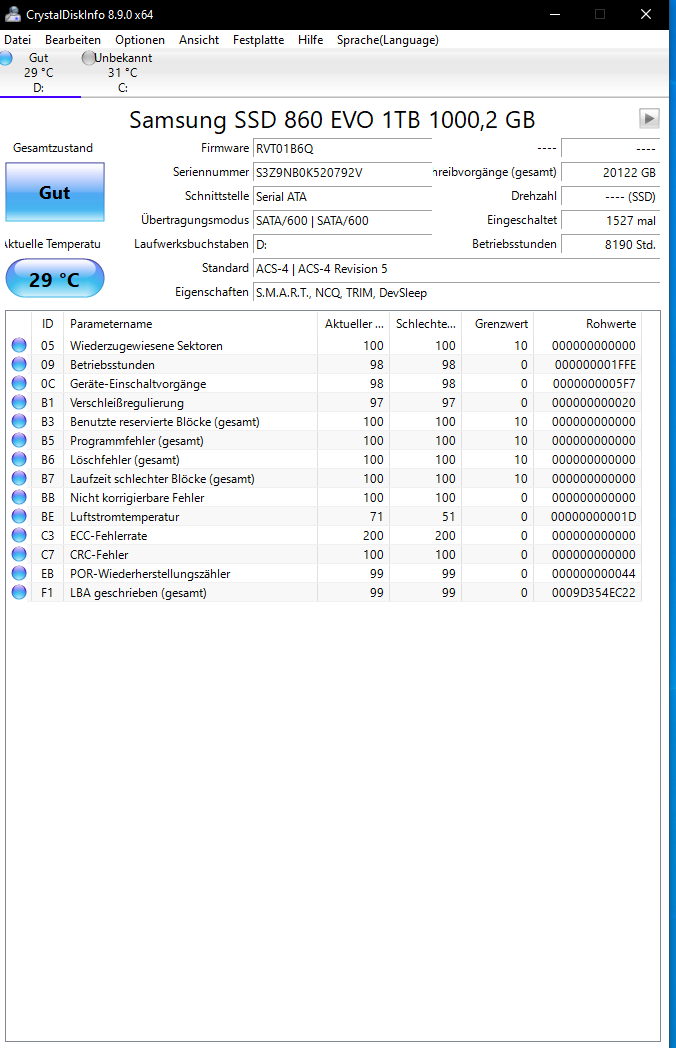Click the CrystalDiskInfo app icon in title bar

tap(13, 14)
